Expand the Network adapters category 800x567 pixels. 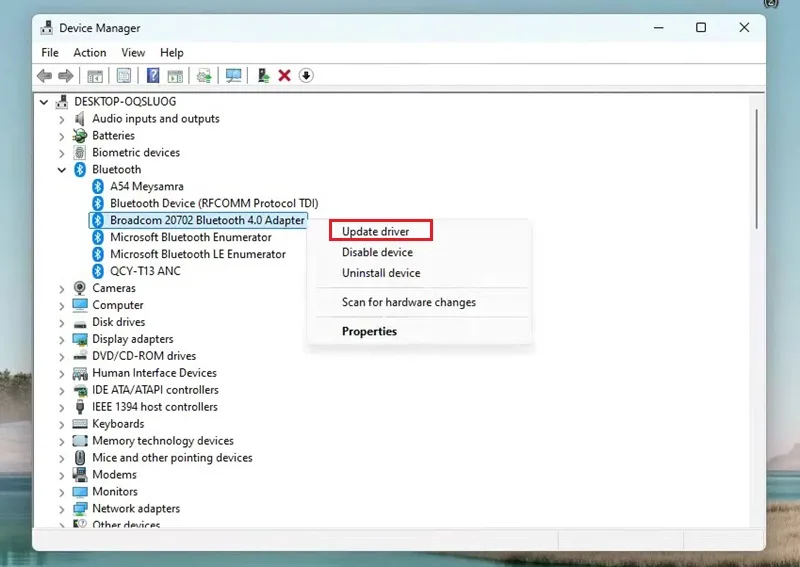pos(62,509)
